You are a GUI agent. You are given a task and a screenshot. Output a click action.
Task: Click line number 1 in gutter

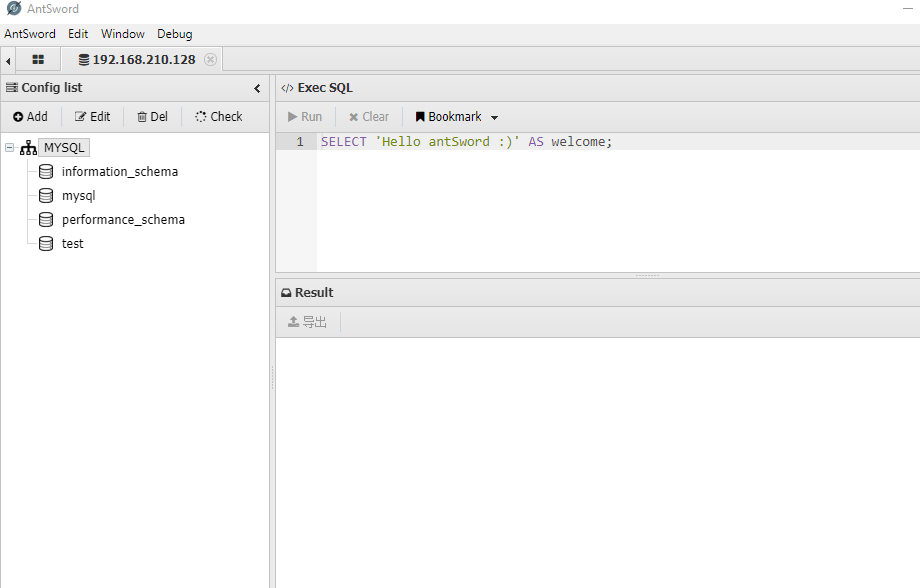[x=300, y=141]
